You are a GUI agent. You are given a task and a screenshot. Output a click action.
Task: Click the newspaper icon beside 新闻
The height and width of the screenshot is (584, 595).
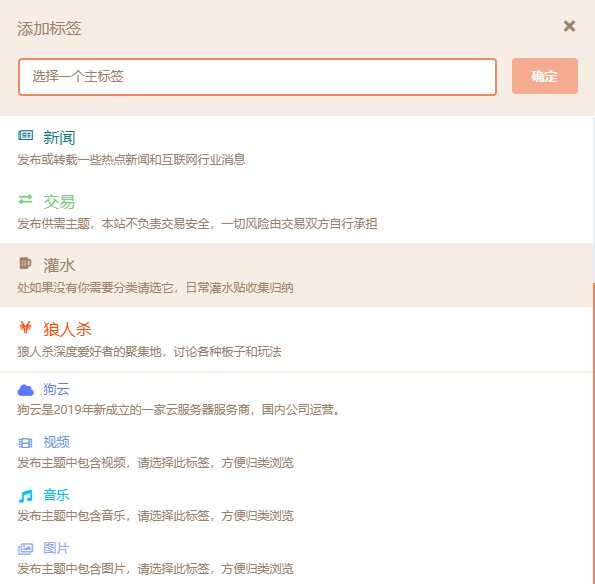pos(25,135)
